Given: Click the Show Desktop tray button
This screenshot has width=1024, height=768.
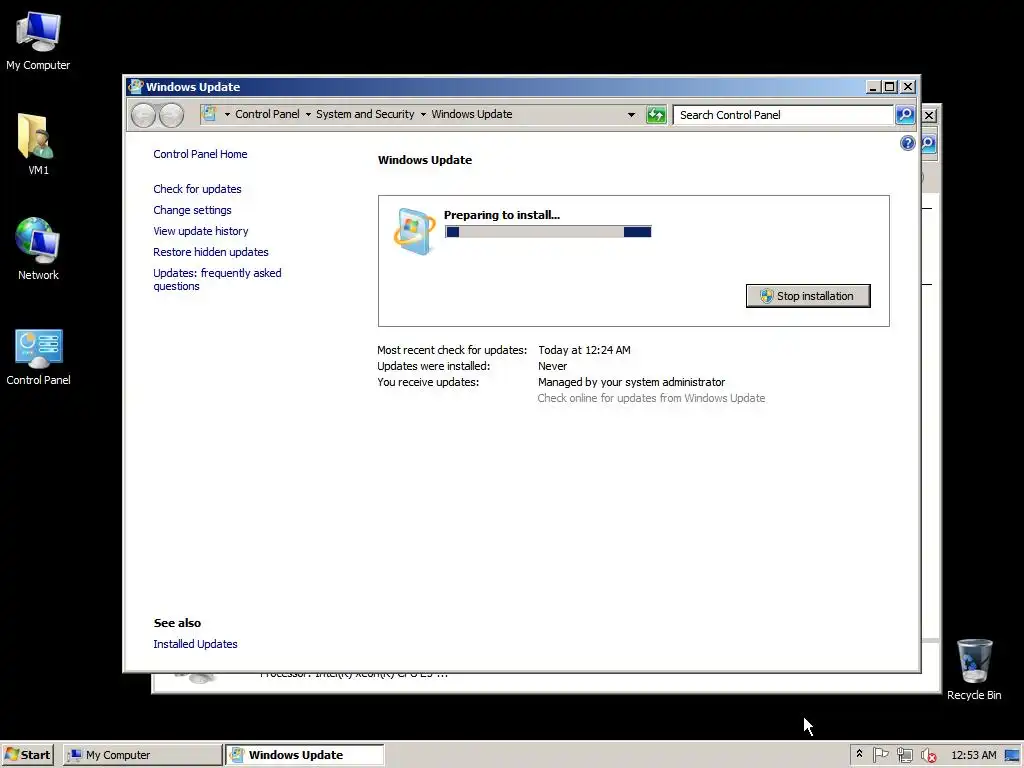Looking at the screenshot, I should coord(1013,755).
